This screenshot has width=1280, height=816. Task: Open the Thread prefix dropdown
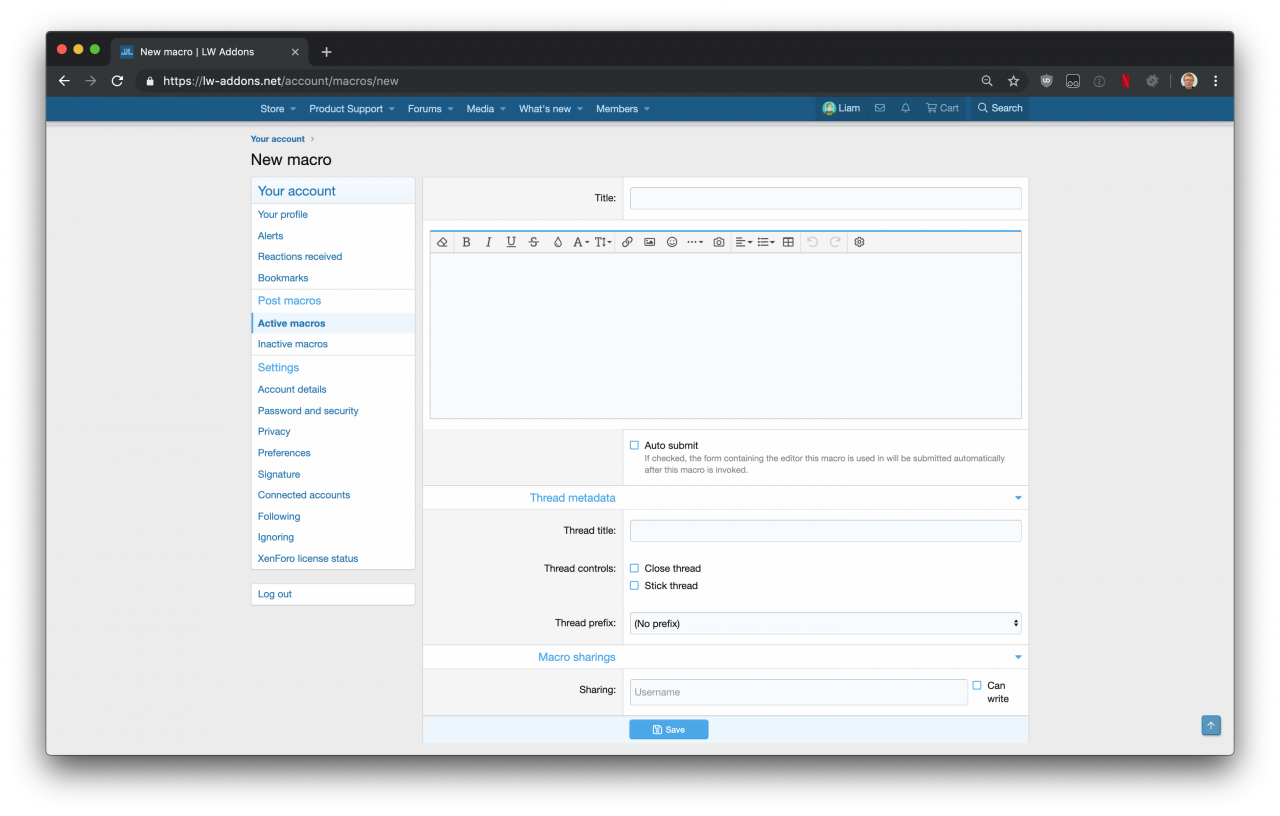tap(825, 623)
